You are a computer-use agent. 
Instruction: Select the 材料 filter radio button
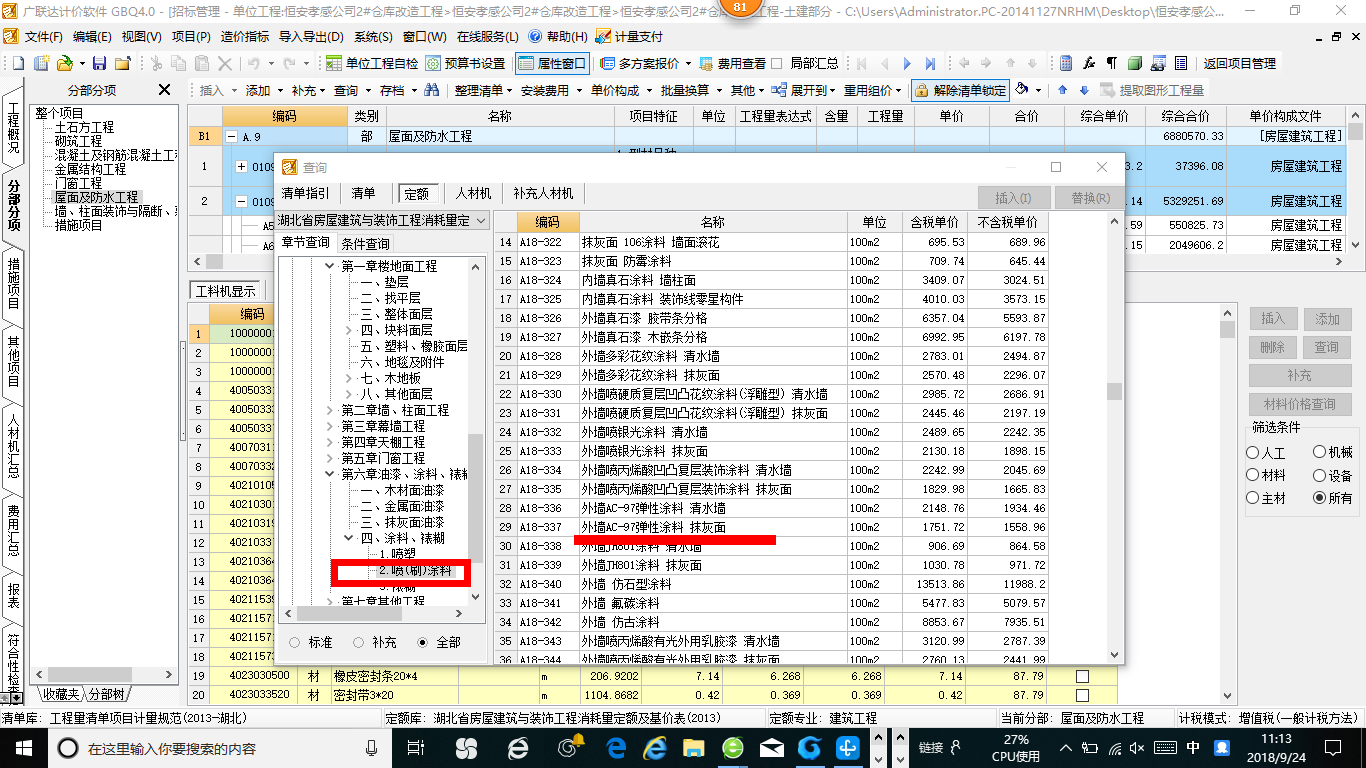tap(1253, 475)
